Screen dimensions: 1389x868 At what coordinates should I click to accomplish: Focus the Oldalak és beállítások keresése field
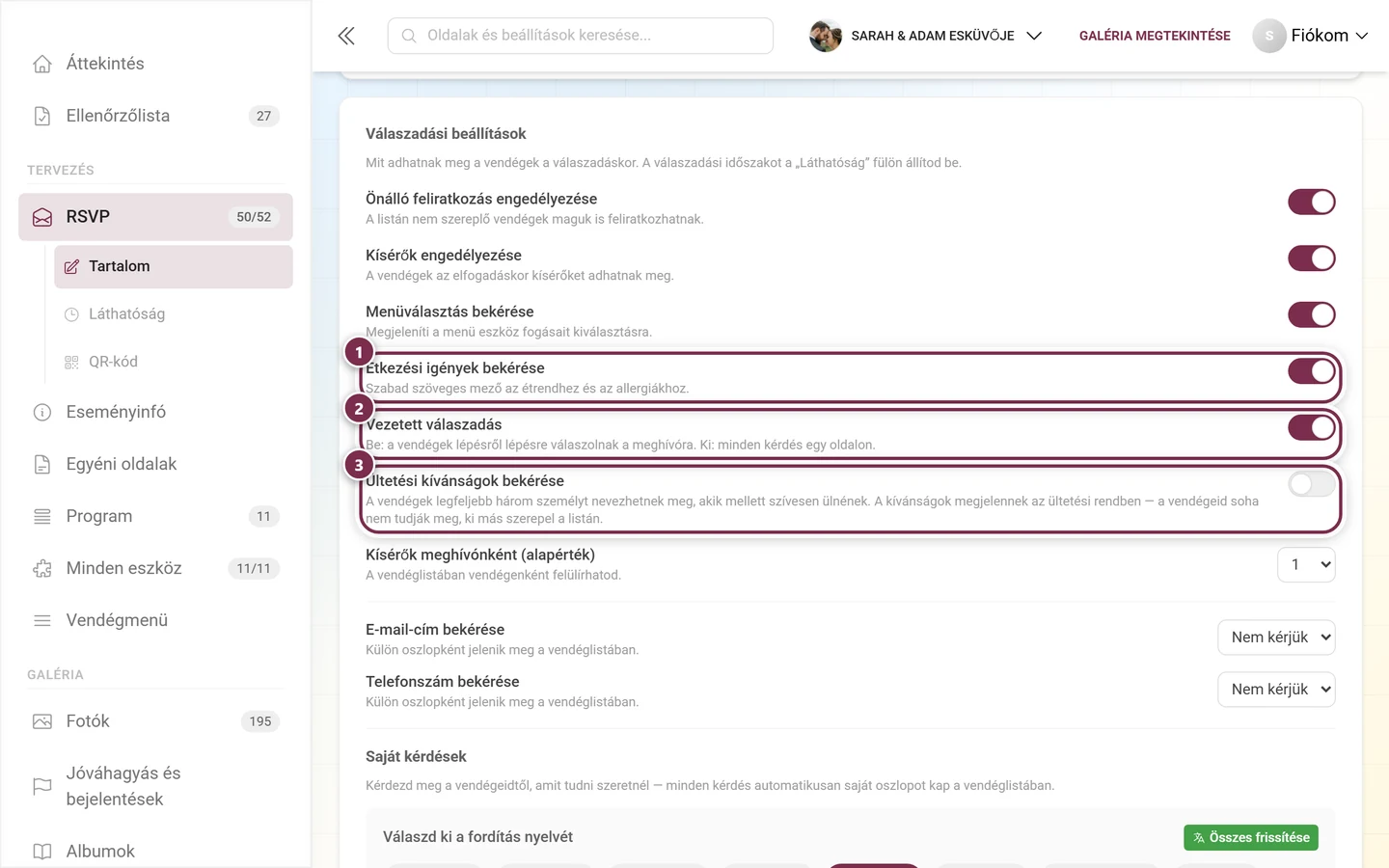pyautogui.click(x=581, y=36)
